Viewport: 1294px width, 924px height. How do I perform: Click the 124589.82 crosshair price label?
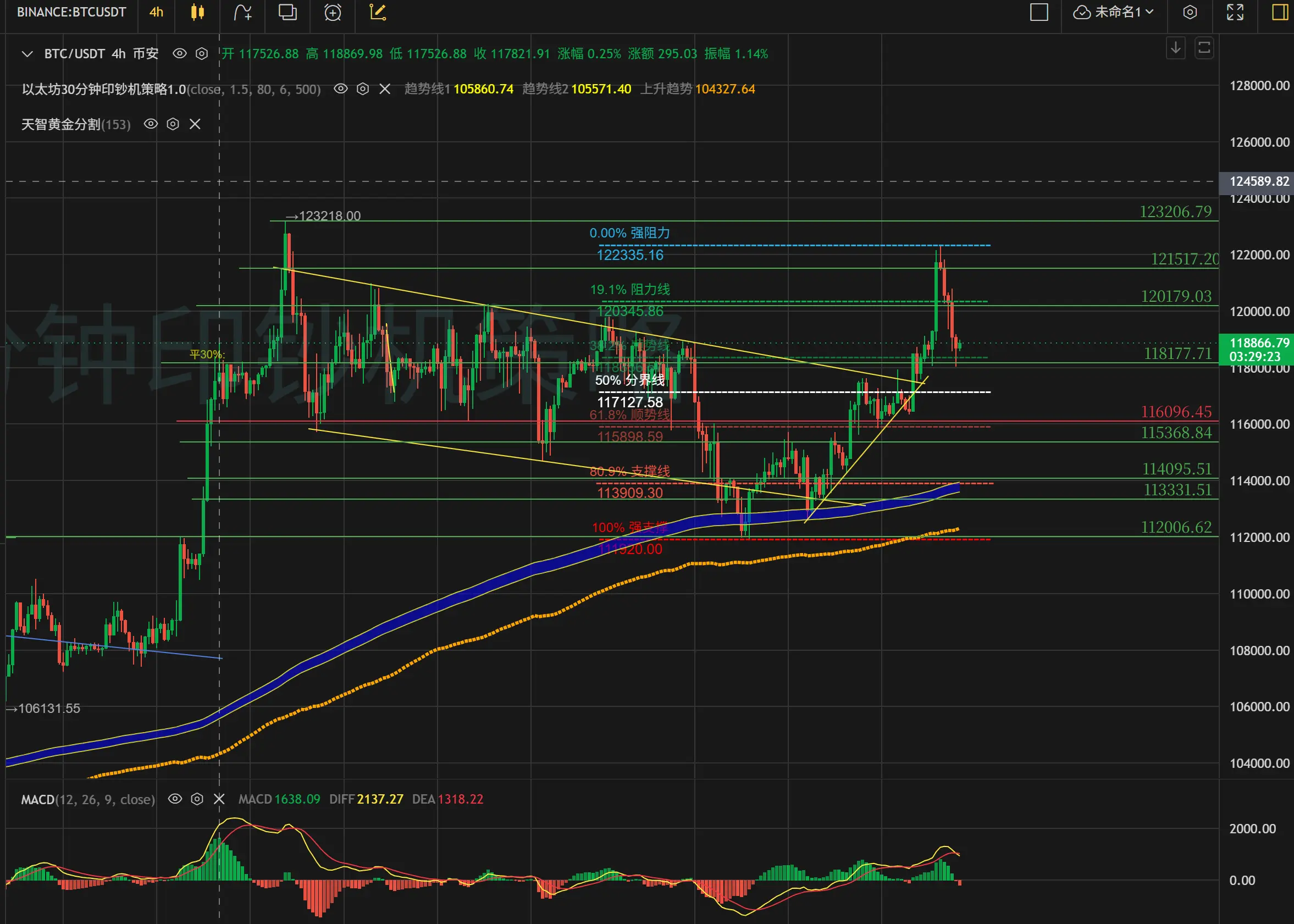pyautogui.click(x=1257, y=181)
